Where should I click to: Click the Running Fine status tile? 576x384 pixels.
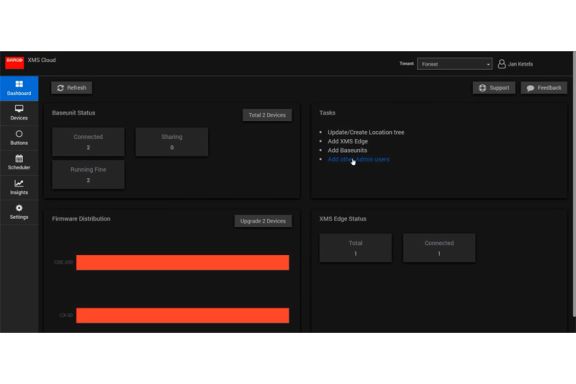click(88, 175)
